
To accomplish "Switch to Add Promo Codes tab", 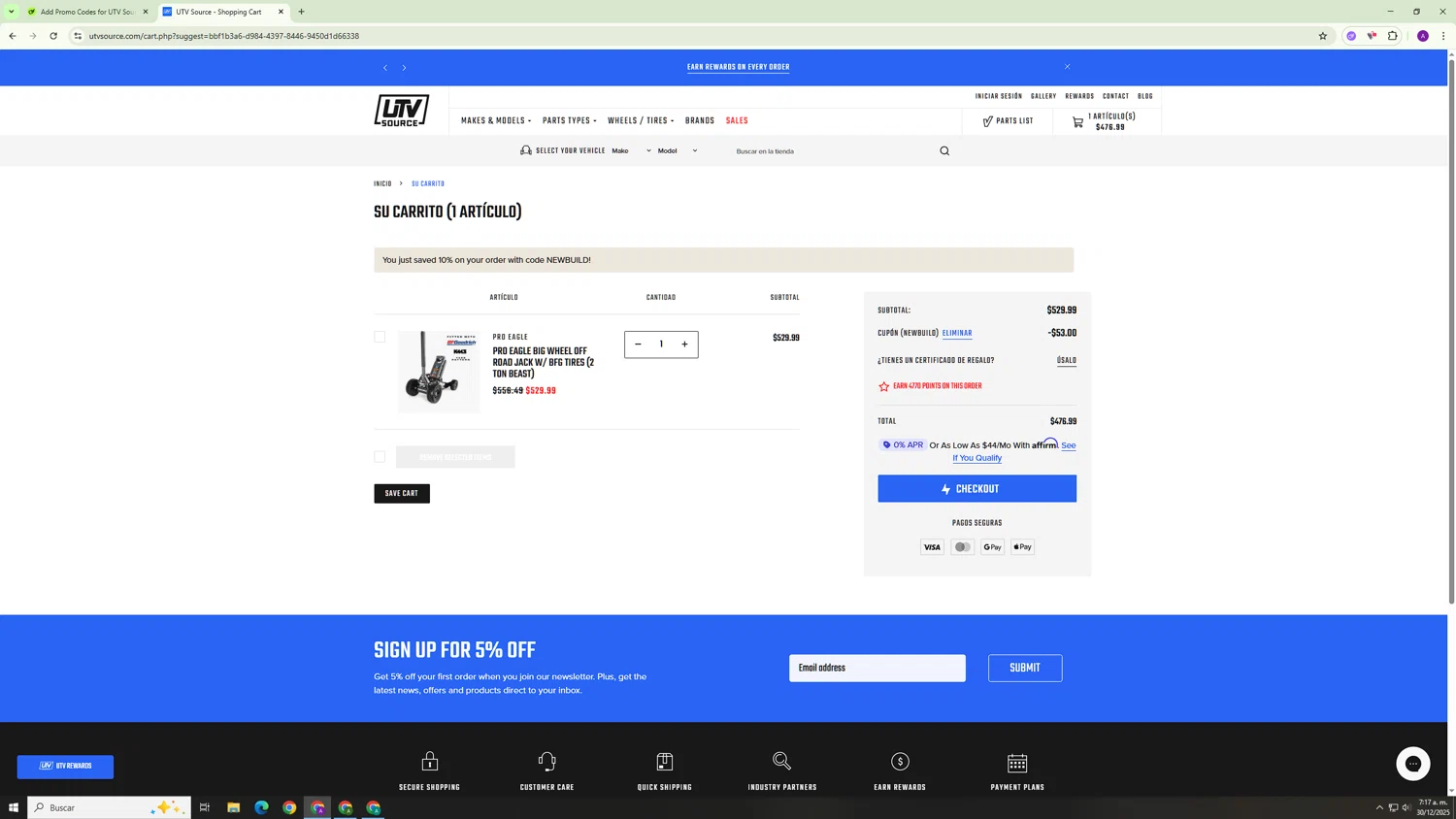I will tap(87, 12).
